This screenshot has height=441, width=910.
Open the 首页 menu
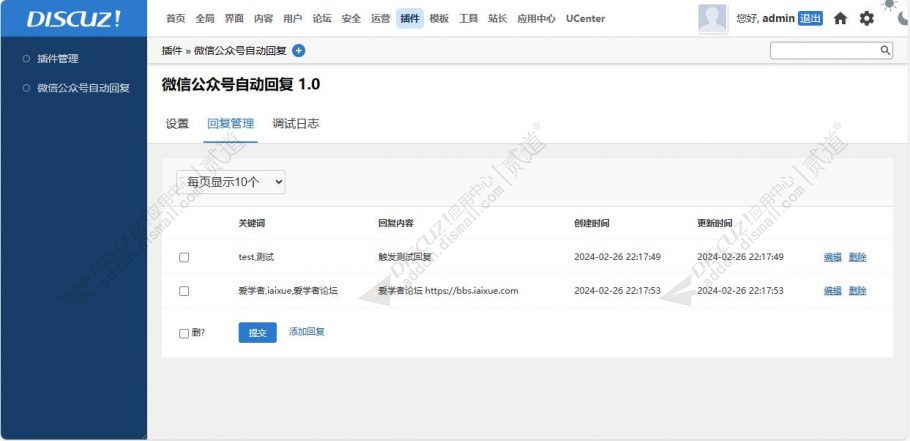click(175, 19)
